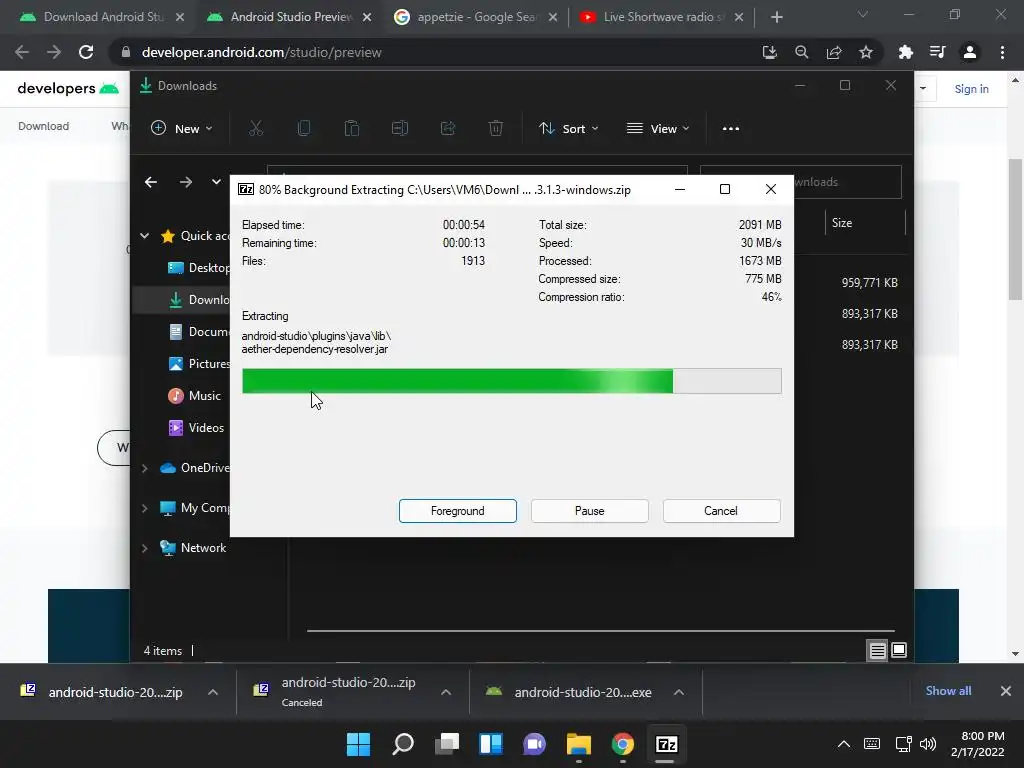Screen dimensions: 1024x768
Task: Open volume control in system tray
Action: pyautogui.click(x=928, y=744)
